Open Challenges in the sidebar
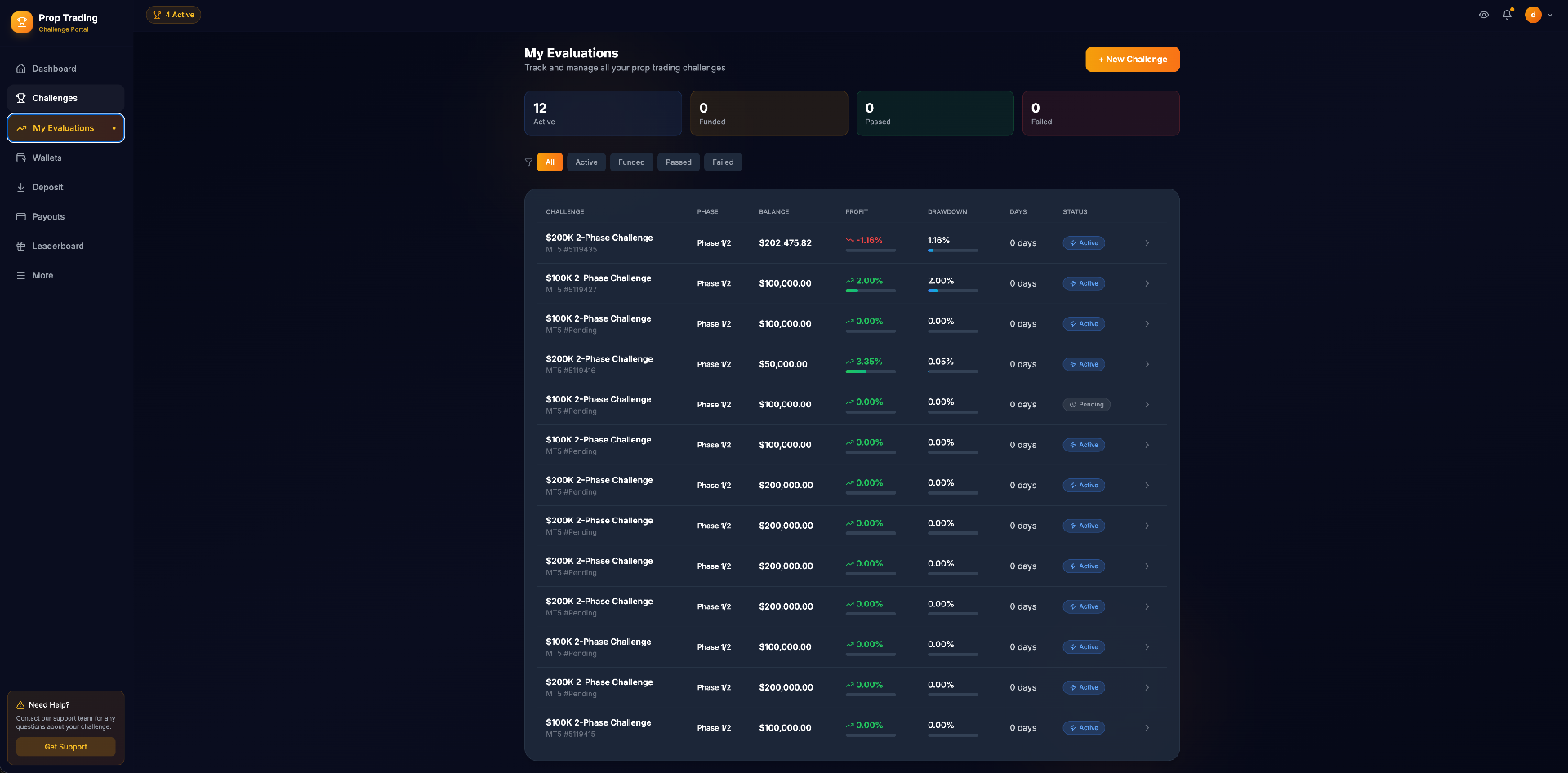Image resolution: width=1568 pixels, height=773 pixels. tap(55, 98)
